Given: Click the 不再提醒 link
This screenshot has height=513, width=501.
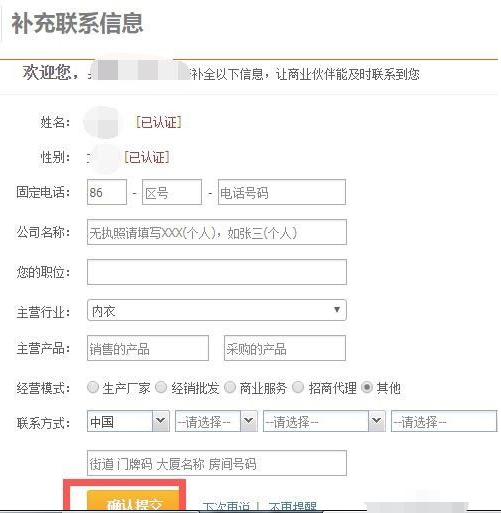Looking at the screenshot, I should (x=293, y=506).
